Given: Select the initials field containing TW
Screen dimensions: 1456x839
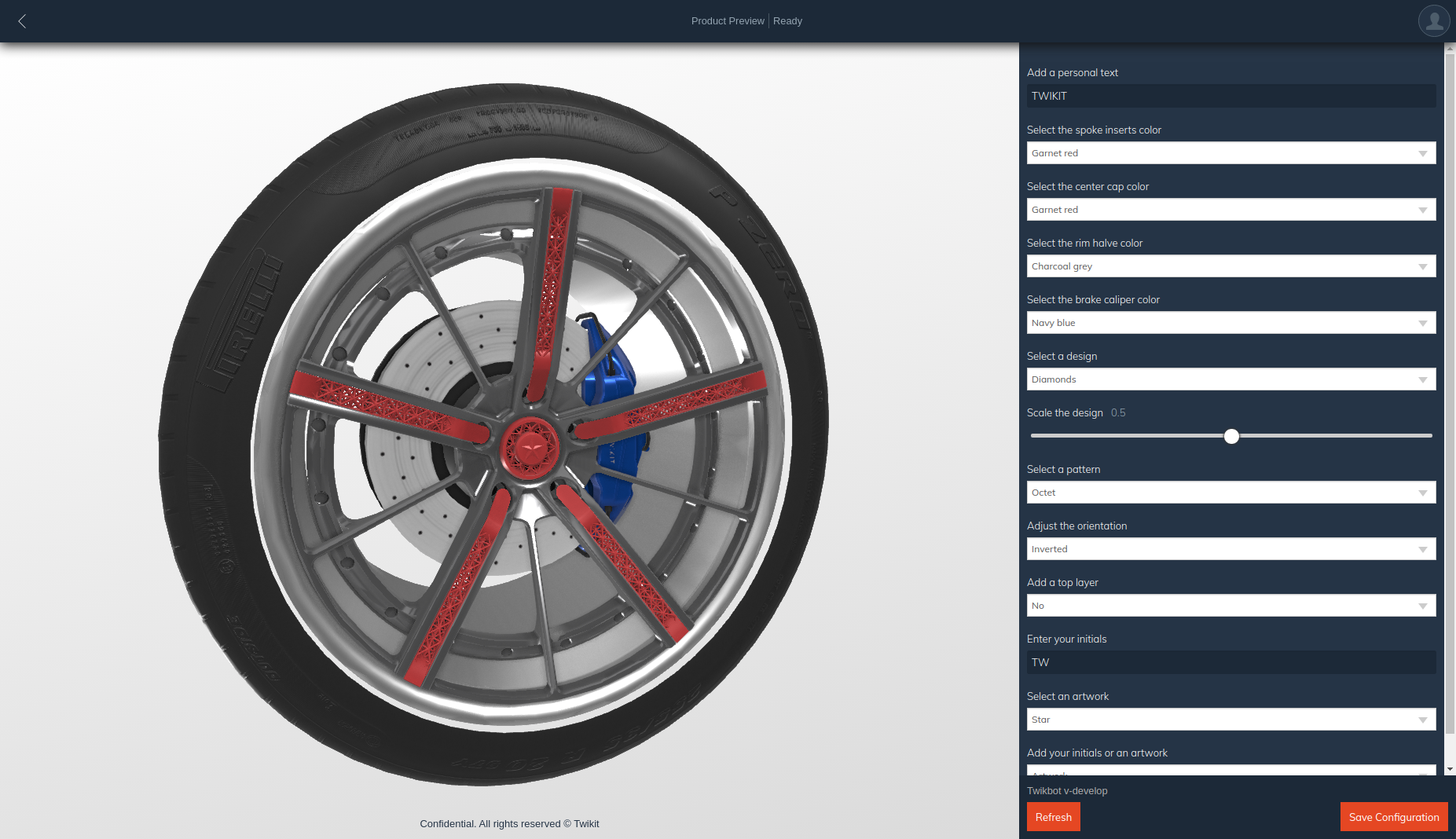Looking at the screenshot, I should point(1230,661).
